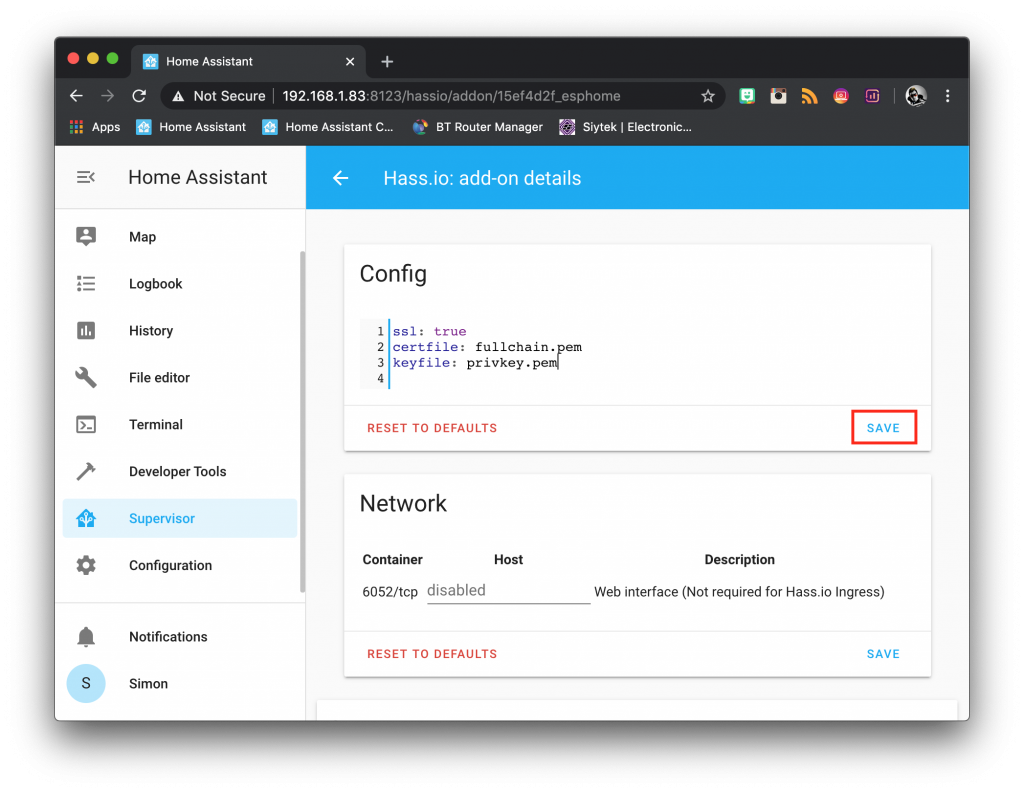
Task: Click the Configuration gear icon
Action: pyautogui.click(x=86, y=565)
